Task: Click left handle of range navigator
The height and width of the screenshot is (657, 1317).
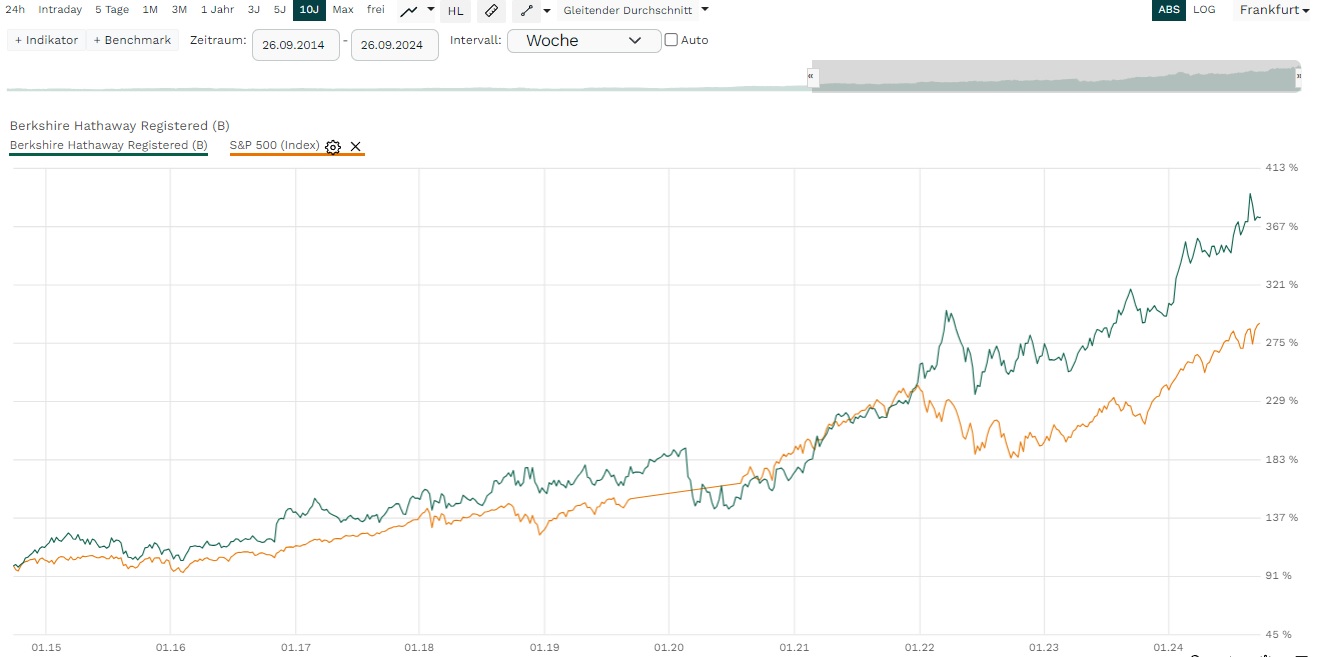Action: (x=812, y=76)
